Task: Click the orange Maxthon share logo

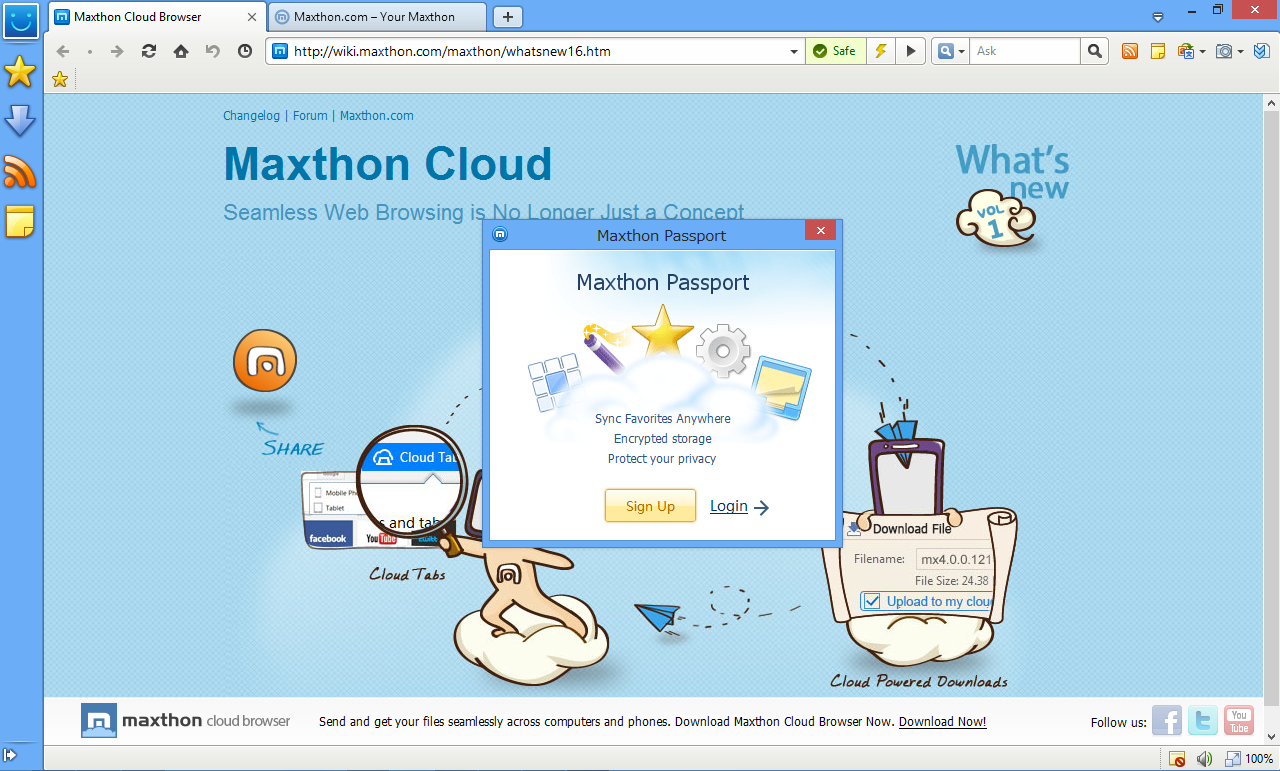Action: tap(265, 361)
